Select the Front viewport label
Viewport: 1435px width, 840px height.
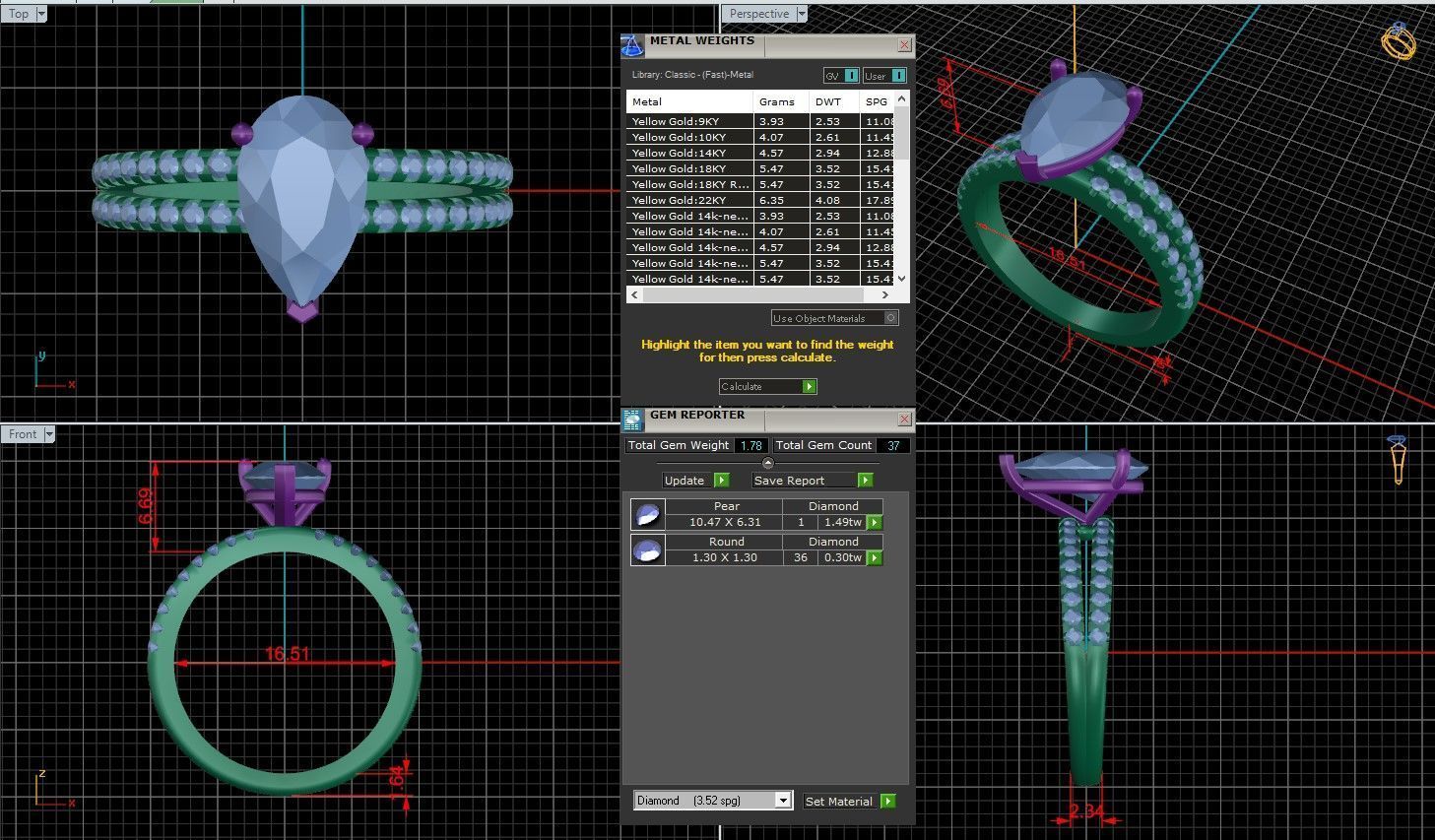tap(23, 433)
